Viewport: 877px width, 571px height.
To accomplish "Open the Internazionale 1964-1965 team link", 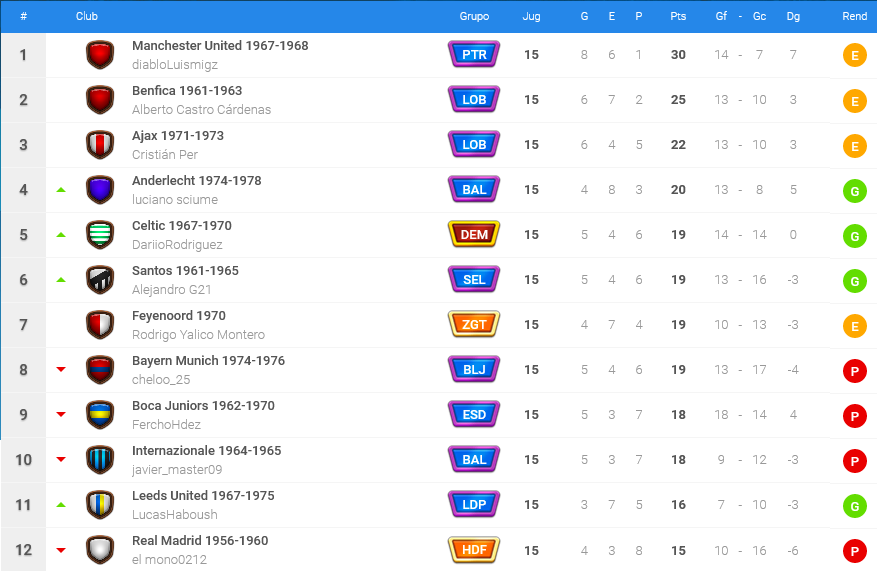I will point(206,451).
